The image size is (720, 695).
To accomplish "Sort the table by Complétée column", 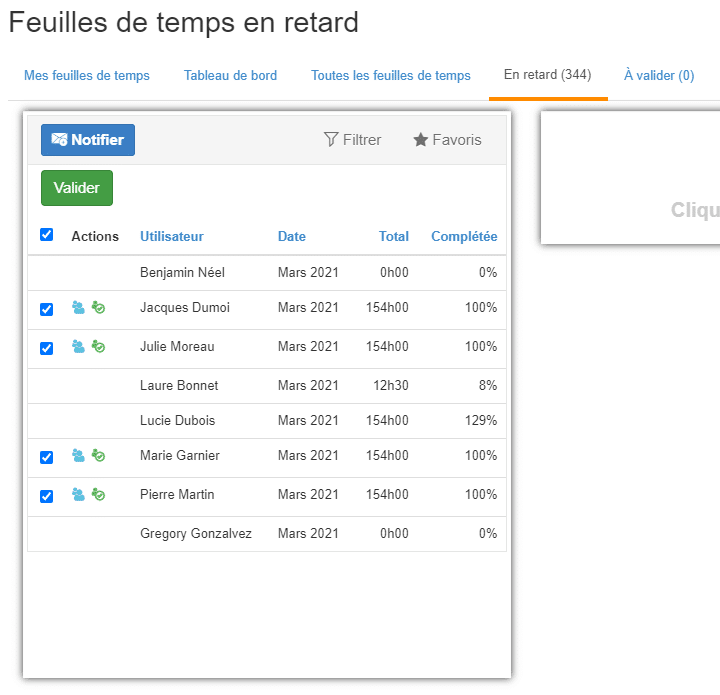I will coord(463,237).
